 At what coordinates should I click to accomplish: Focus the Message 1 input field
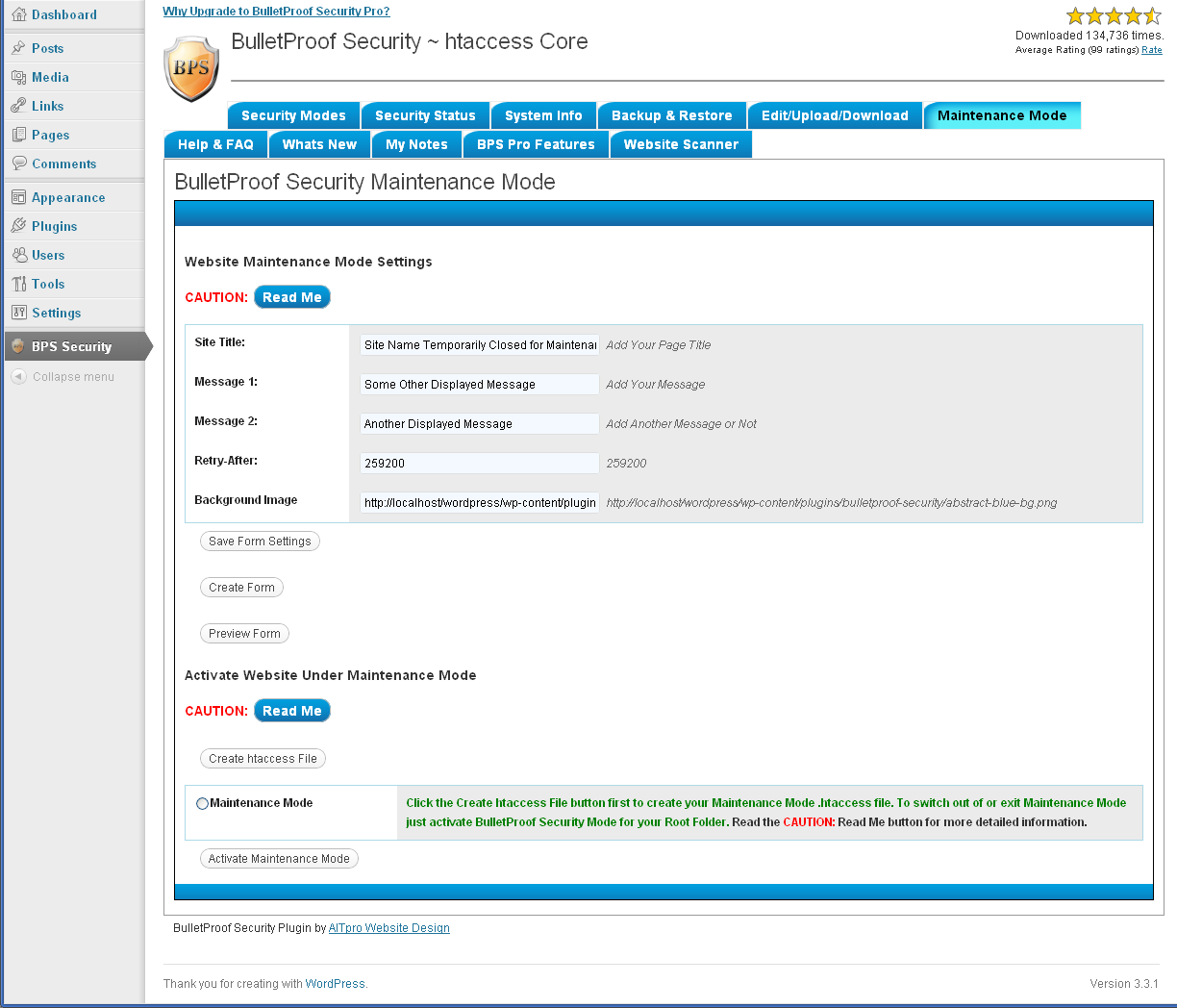point(480,385)
